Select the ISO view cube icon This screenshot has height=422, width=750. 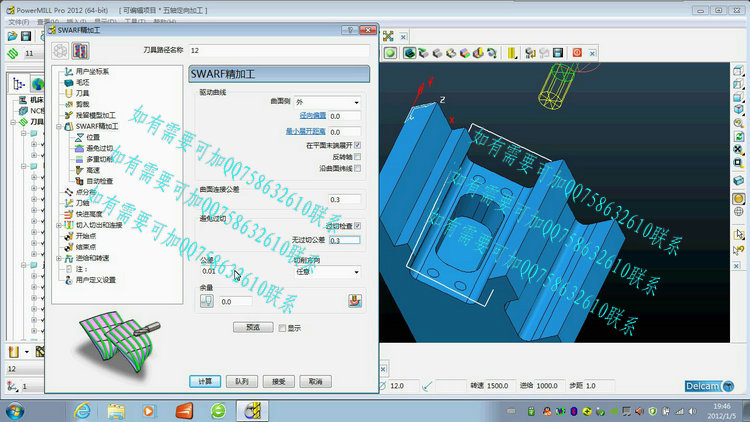tap(739, 110)
